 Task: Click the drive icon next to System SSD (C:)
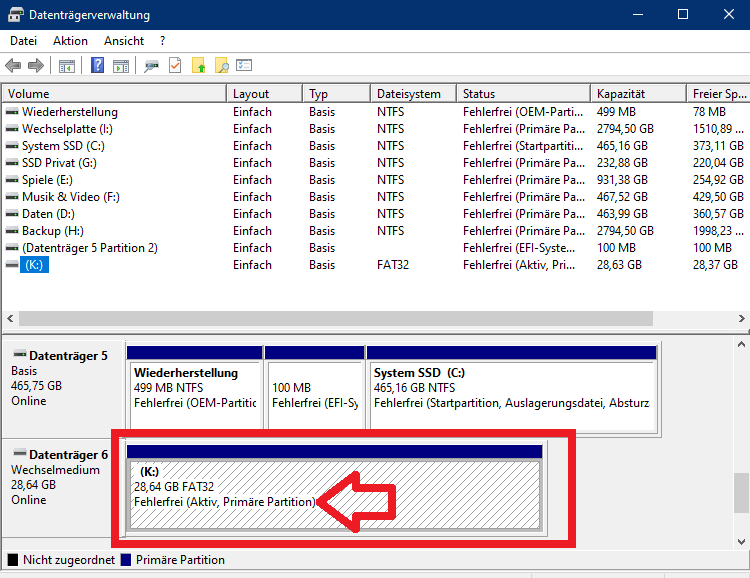point(12,145)
